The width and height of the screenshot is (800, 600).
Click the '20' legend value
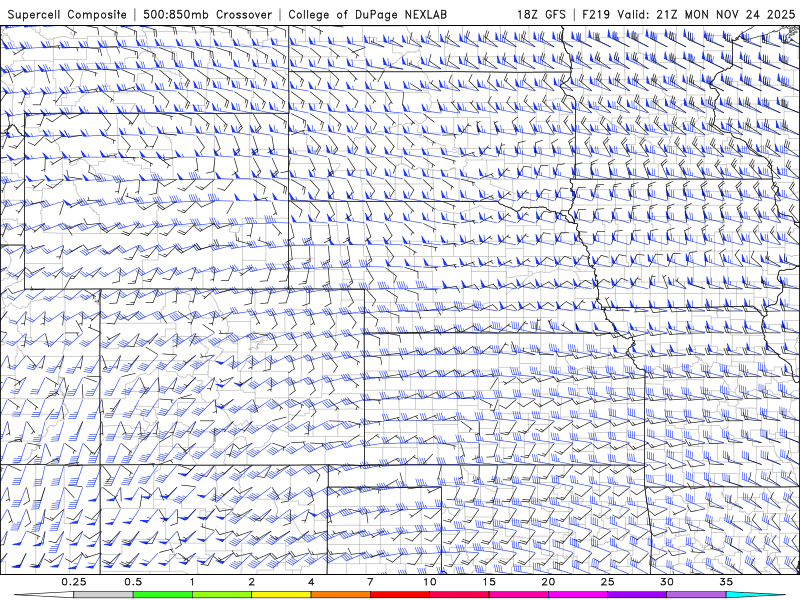point(548,582)
